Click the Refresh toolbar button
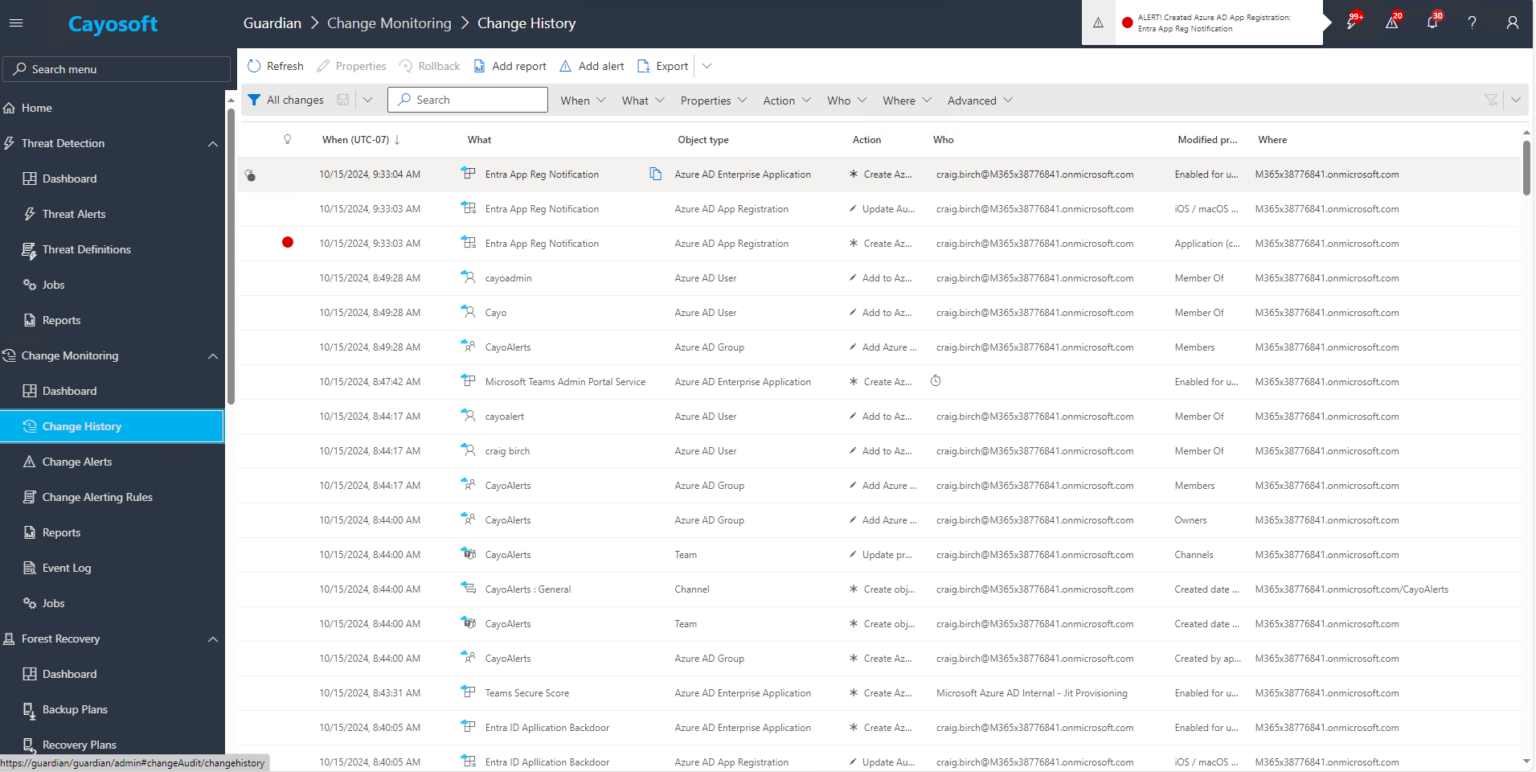The image size is (1536, 772). tap(275, 66)
